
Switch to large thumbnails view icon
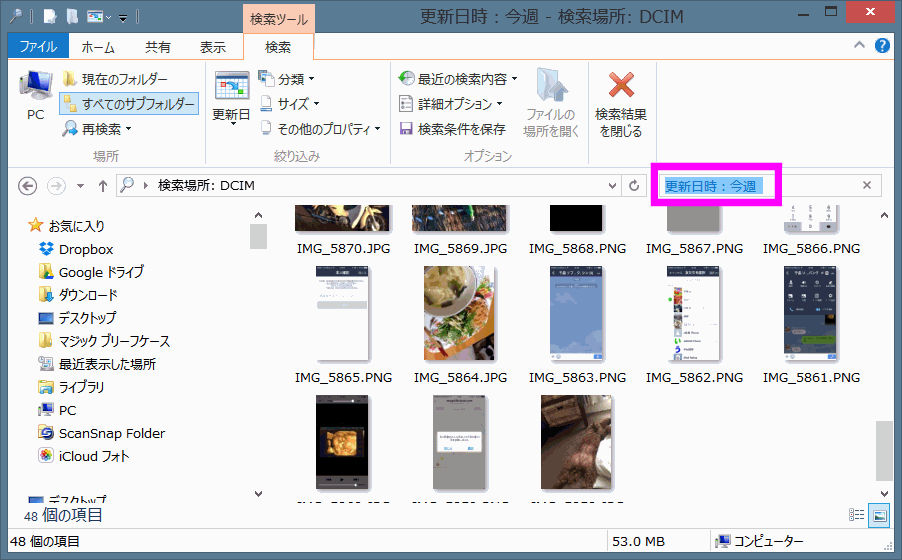coord(880,515)
